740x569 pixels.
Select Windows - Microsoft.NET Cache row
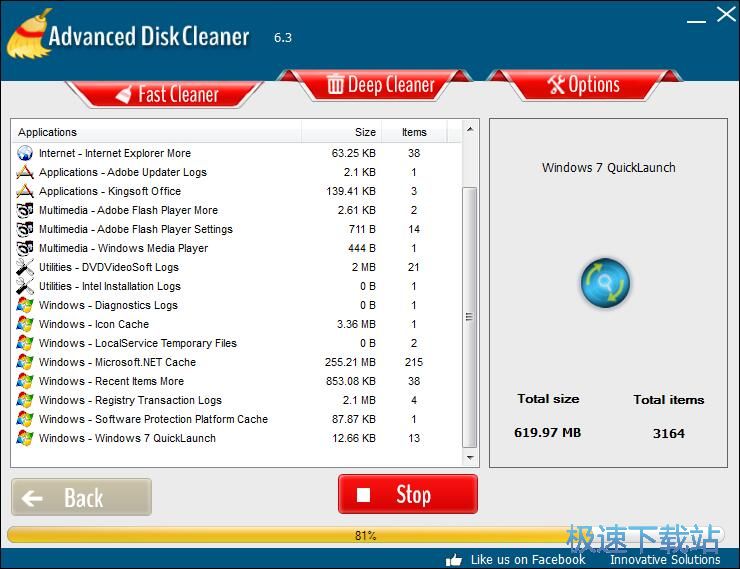(x=236, y=362)
